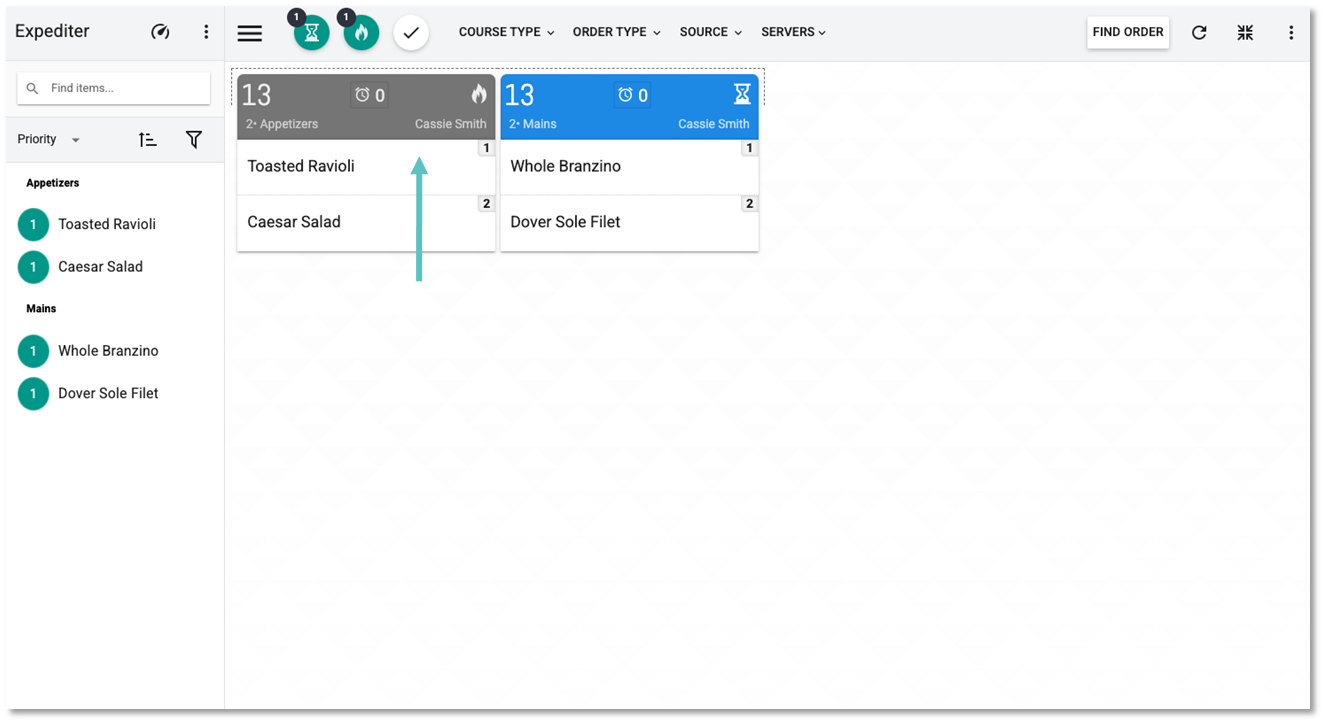Screen dimensions: 1324x723
Task: Toggle the hourglass waiting orders filter
Action: pyautogui.click(x=312, y=33)
